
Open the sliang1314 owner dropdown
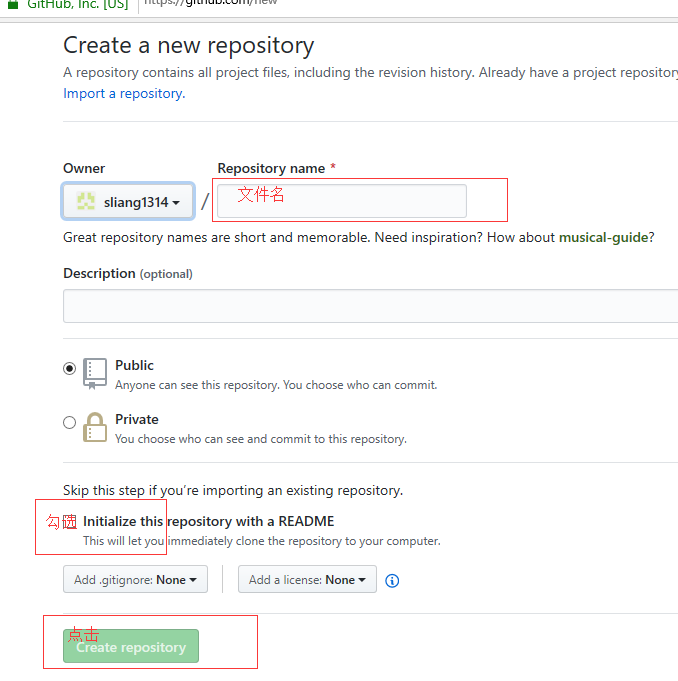128,202
